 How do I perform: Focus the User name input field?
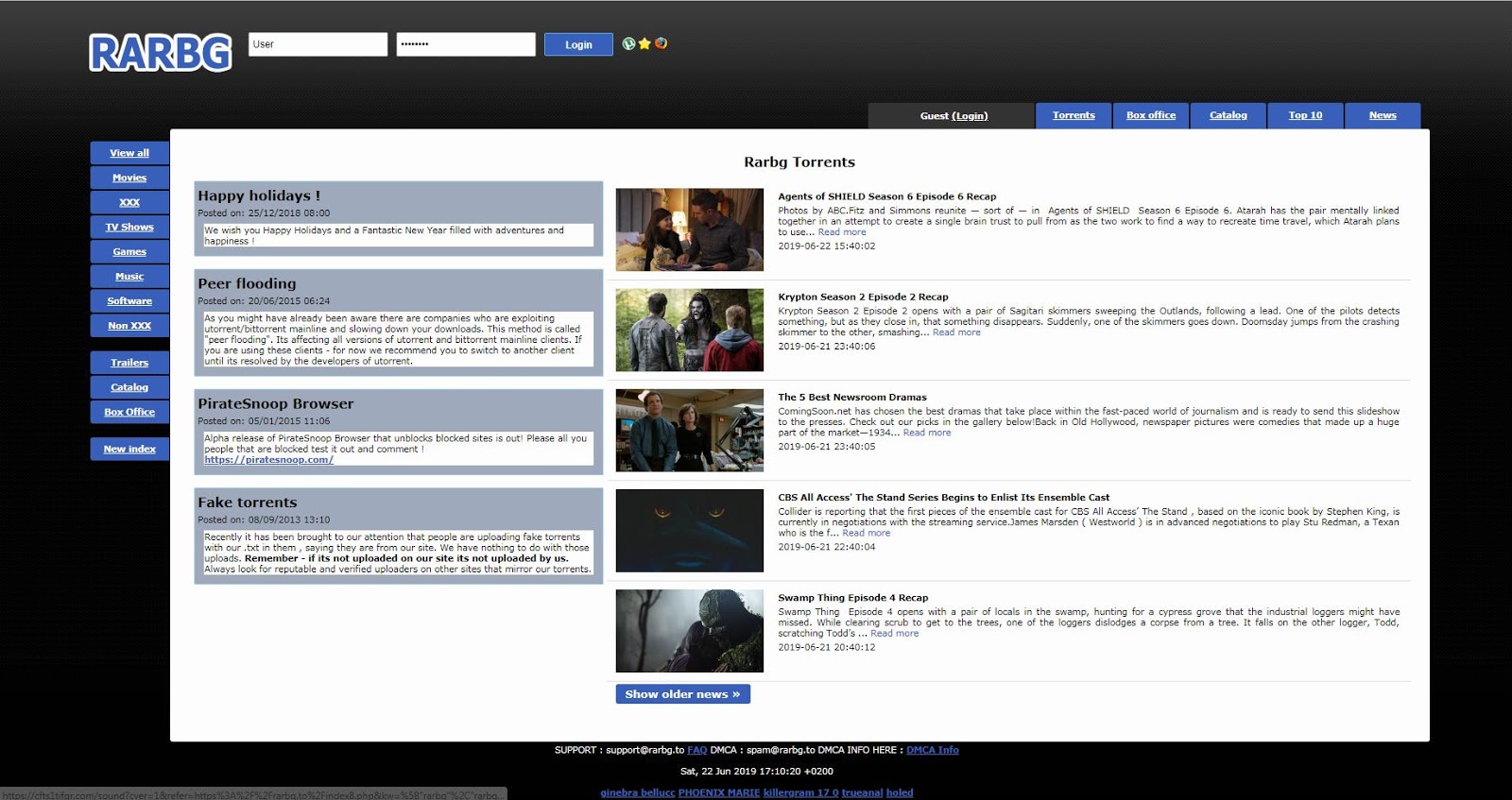(x=318, y=44)
